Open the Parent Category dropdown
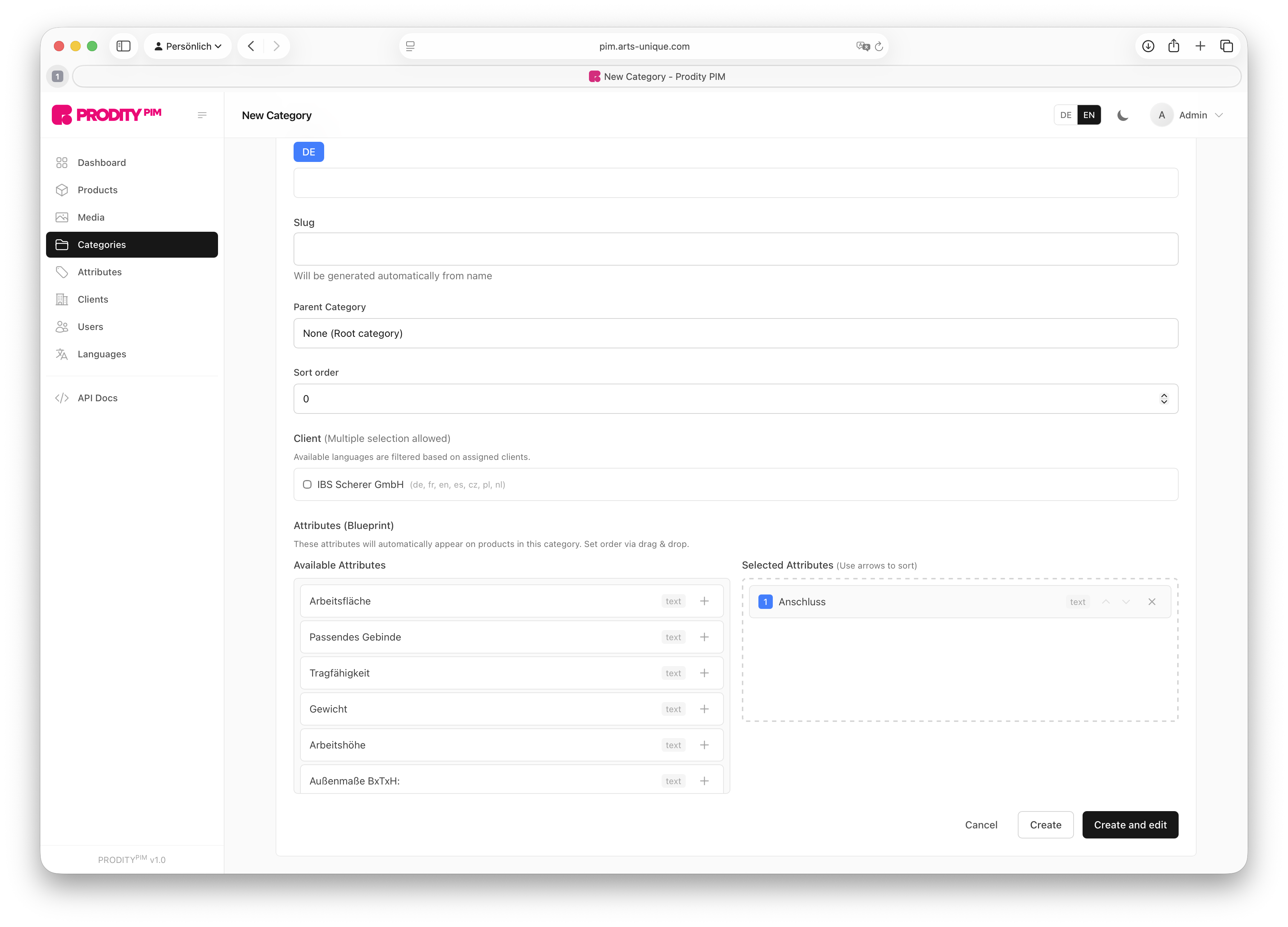The image size is (1288, 927). pyautogui.click(x=735, y=334)
